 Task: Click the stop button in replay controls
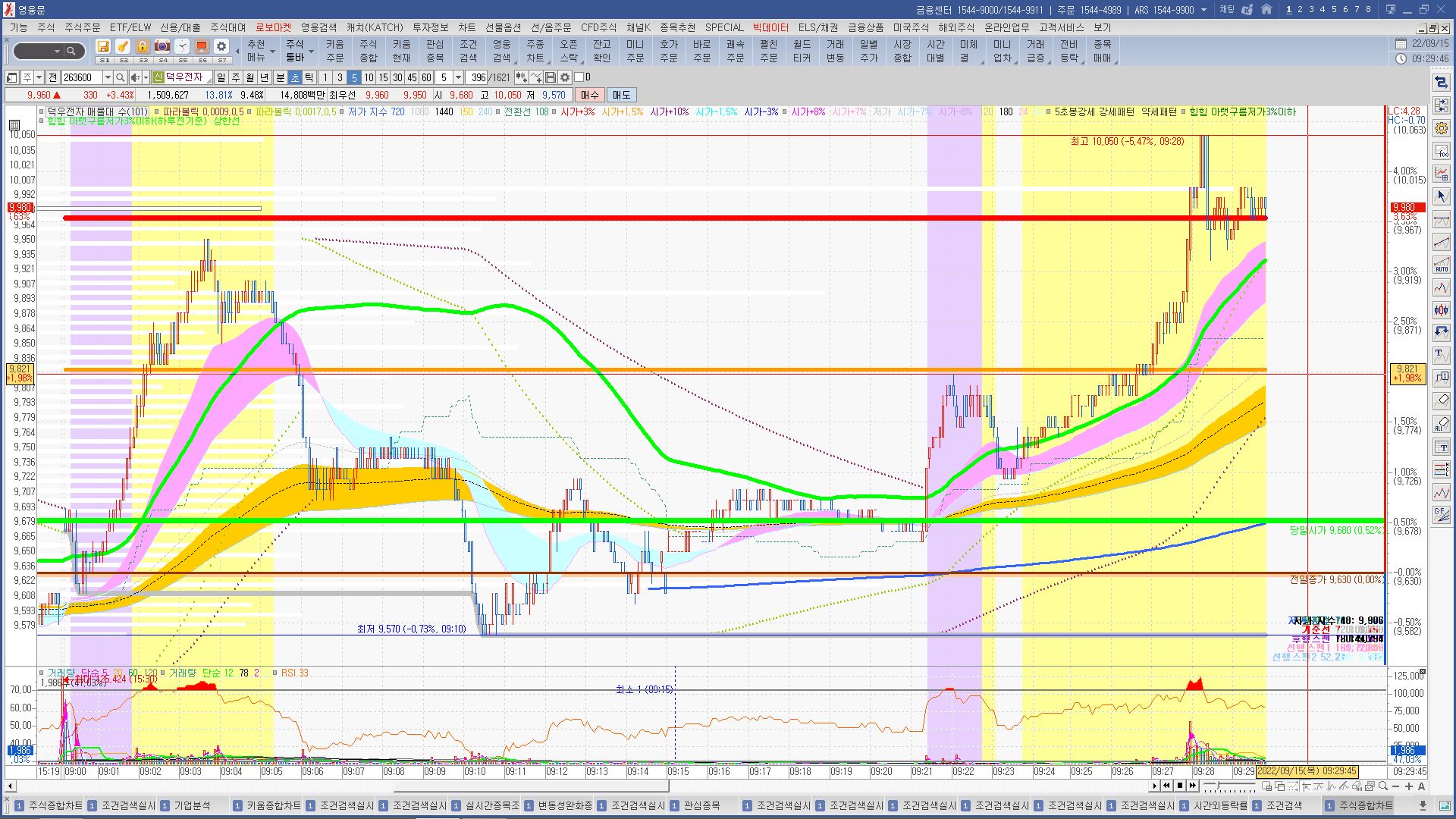coord(1179,786)
